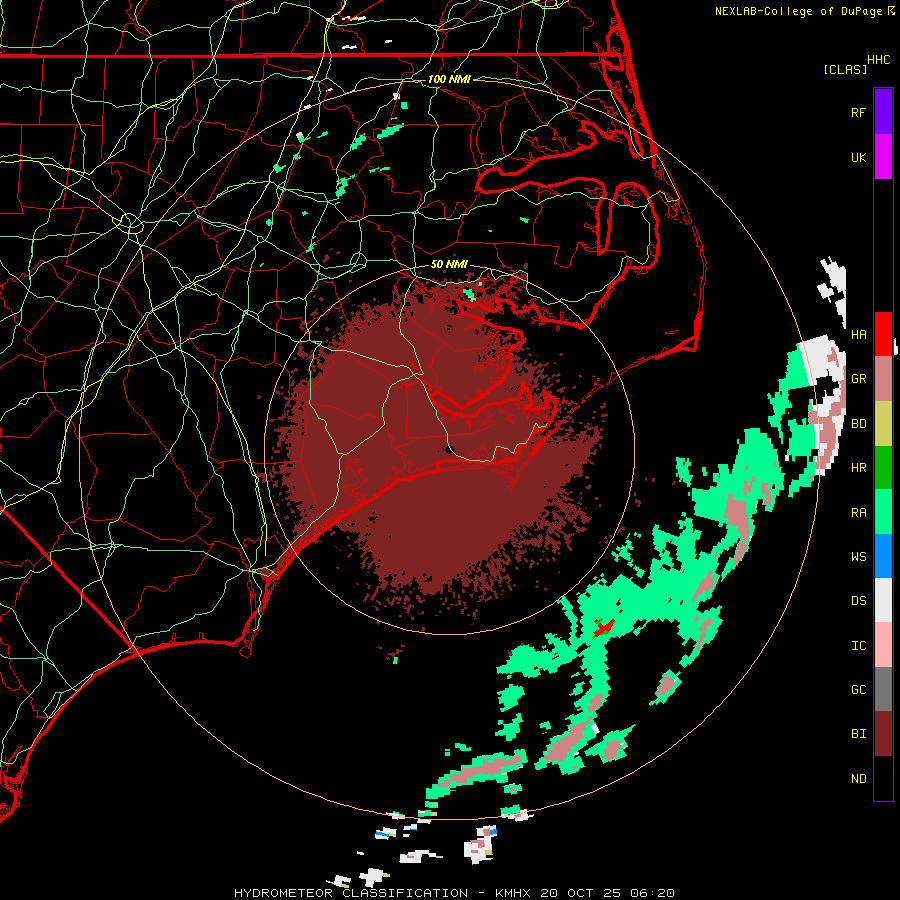900x900 pixels.
Task: Click the WS blue legend swatch
Action: 883,556
